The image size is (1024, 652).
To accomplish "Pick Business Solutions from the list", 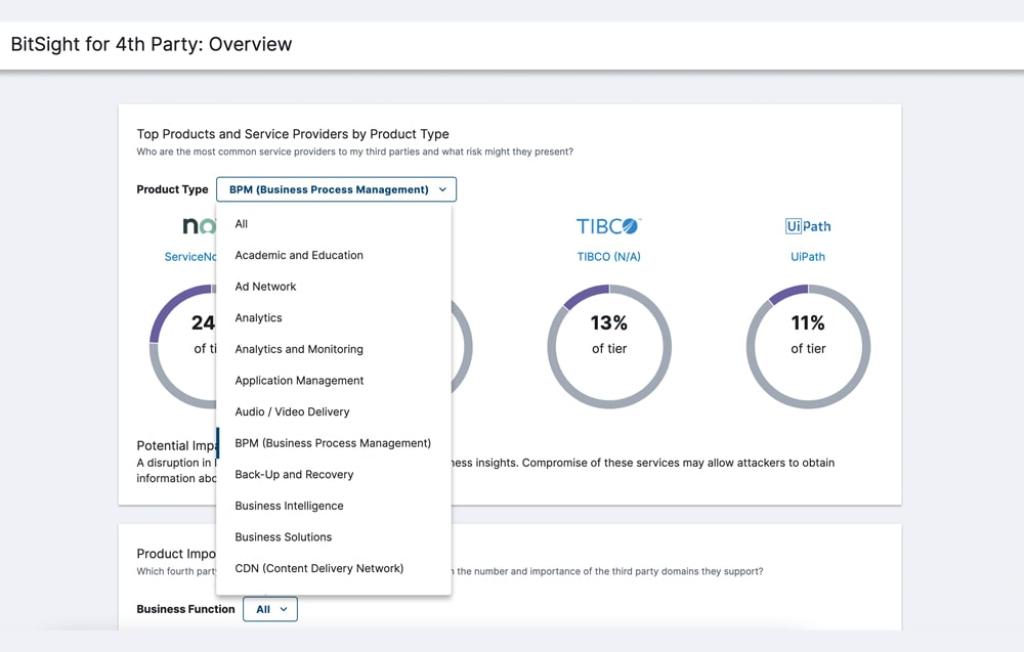I will (283, 537).
